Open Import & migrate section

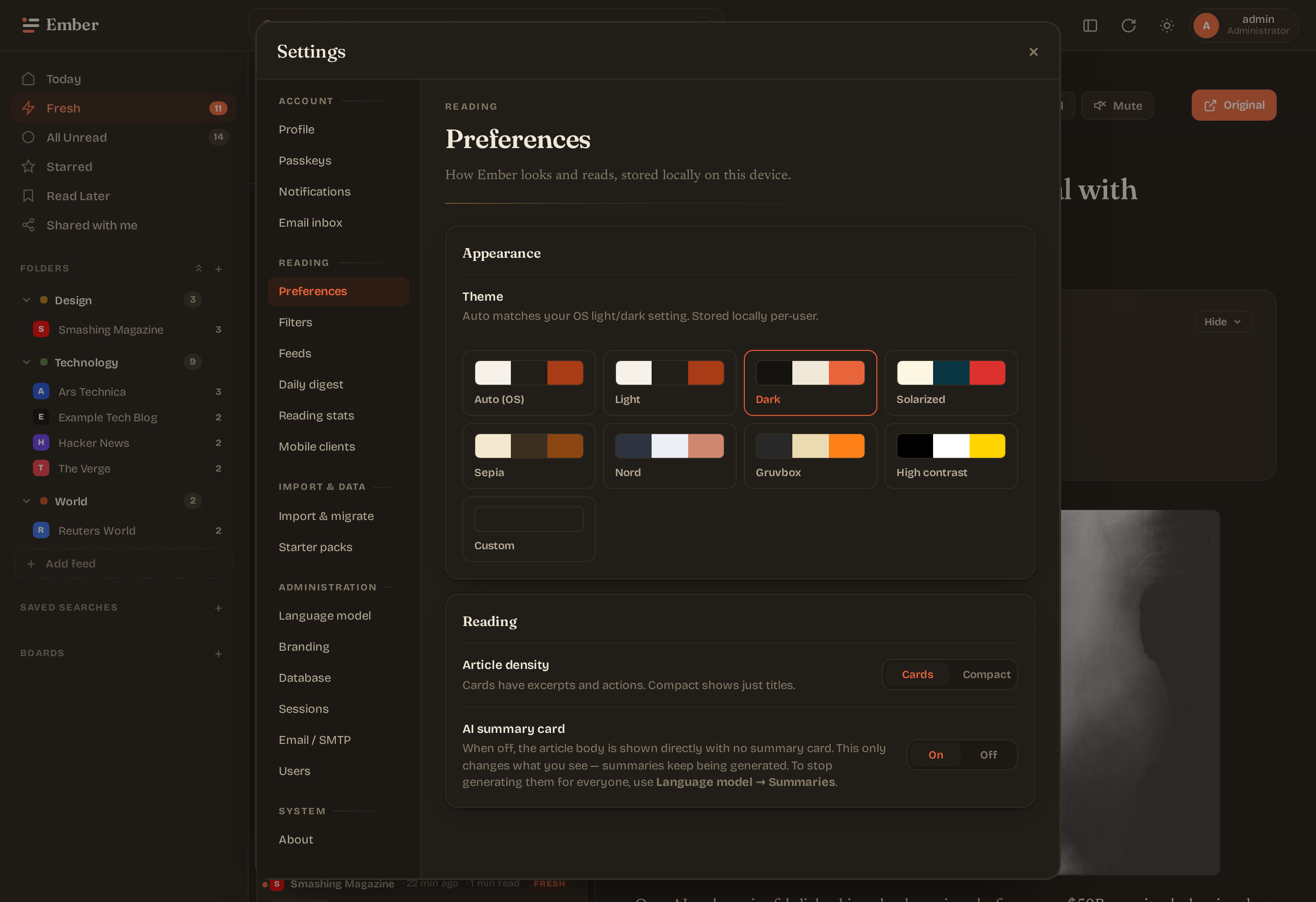pyautogui.click(x=338, y=516)
